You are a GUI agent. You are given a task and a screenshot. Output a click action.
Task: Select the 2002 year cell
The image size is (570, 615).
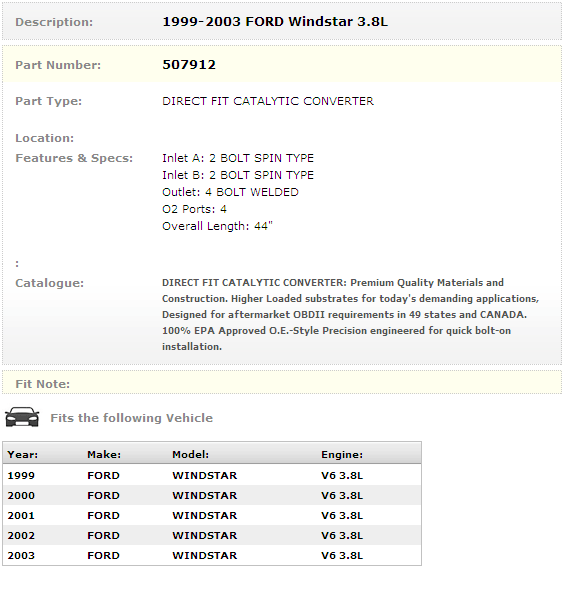point(21,535)
